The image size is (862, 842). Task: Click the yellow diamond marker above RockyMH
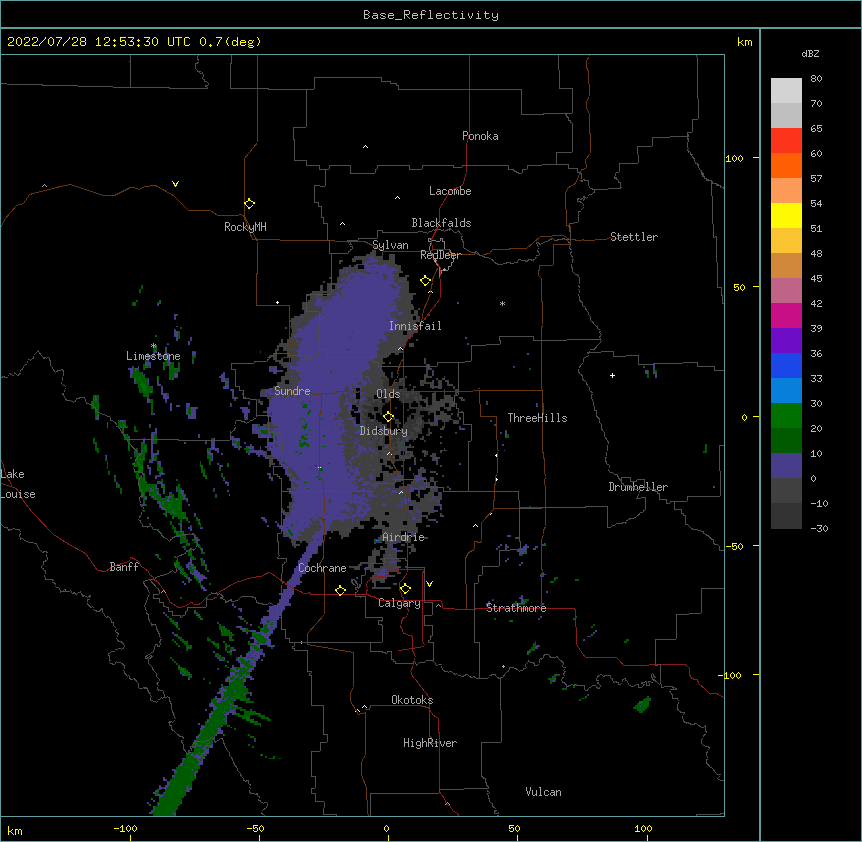click(x=250, y=204)
